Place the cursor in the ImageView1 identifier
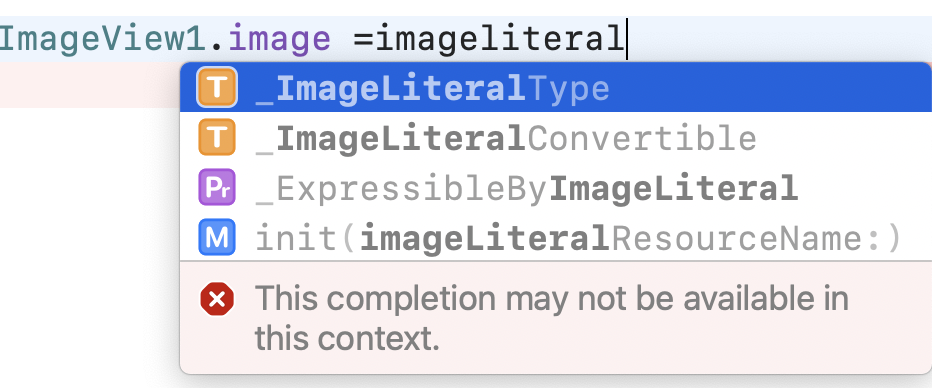 [x=103, y=39]
